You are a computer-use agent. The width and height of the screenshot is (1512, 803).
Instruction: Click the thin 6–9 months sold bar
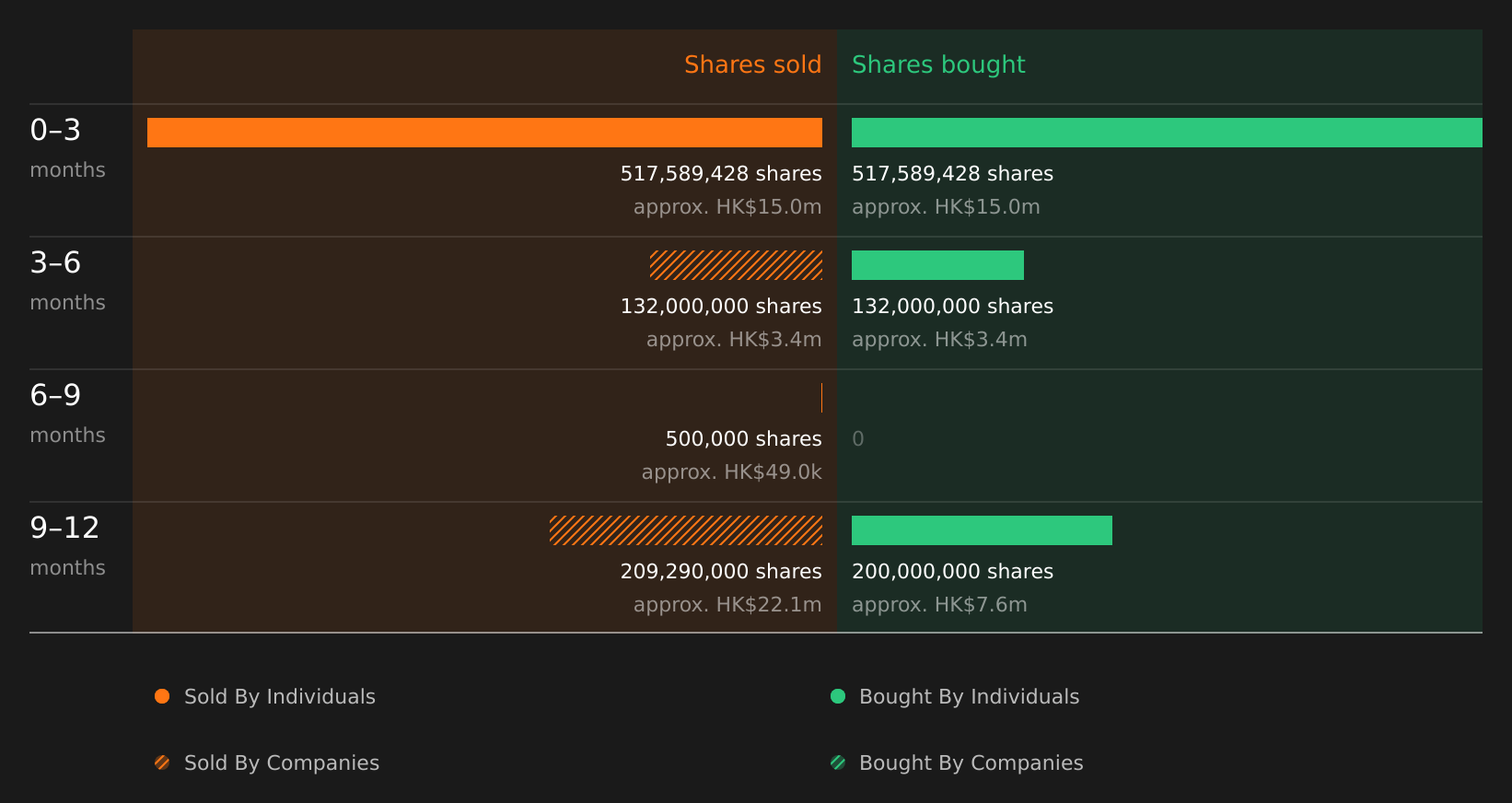(821, 398)
